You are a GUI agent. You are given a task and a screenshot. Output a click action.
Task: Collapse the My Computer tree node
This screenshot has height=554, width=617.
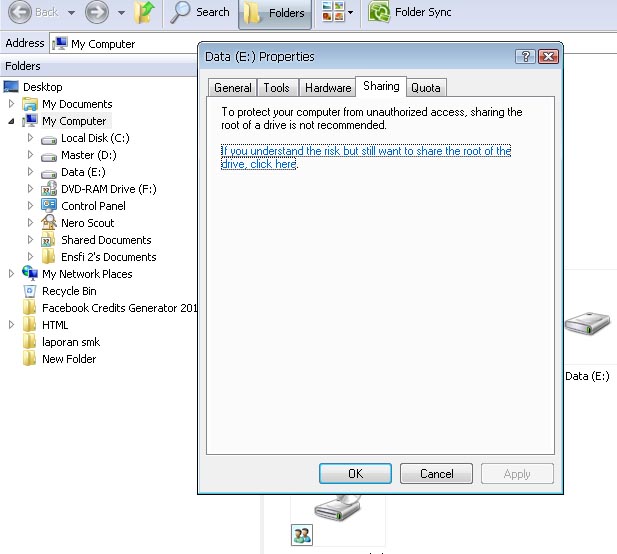point(11,121)
